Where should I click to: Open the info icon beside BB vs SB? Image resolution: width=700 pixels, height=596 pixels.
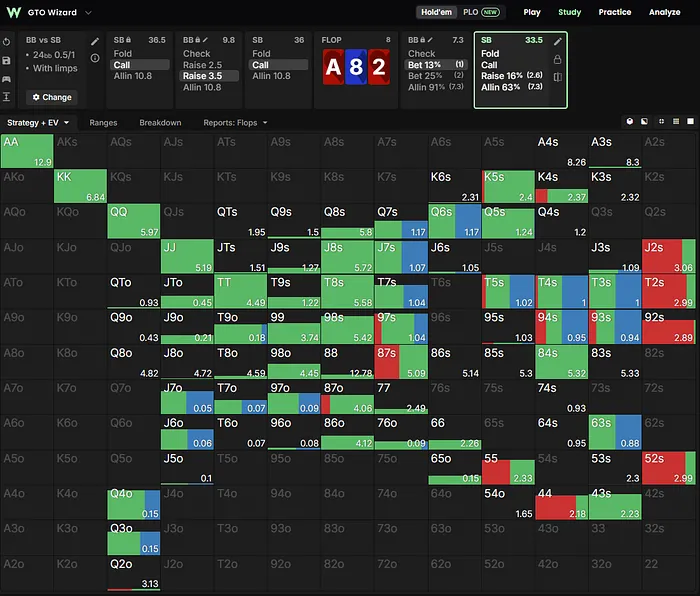(x=95, y=58)
